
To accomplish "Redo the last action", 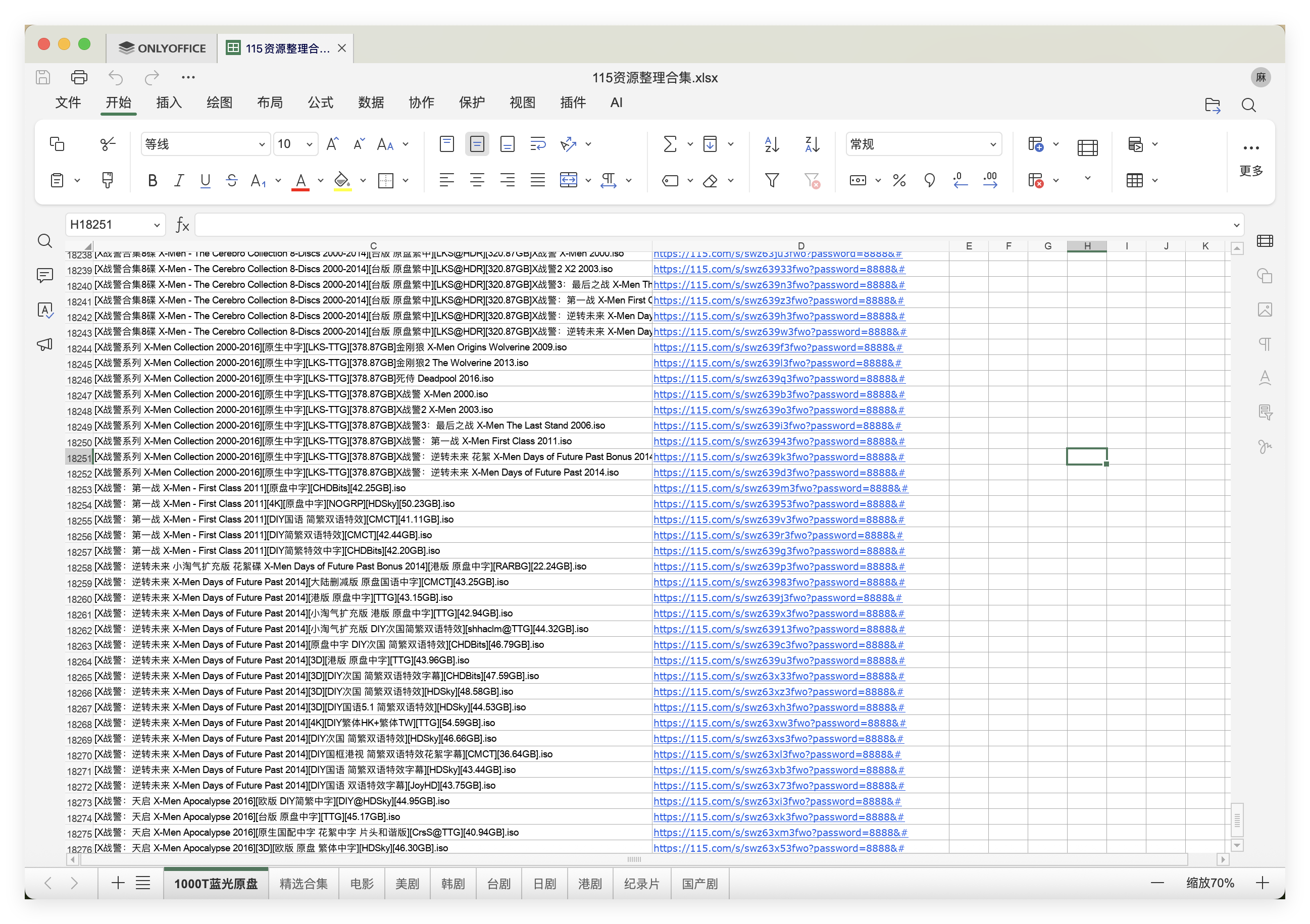I will click(x=152, y=77).
